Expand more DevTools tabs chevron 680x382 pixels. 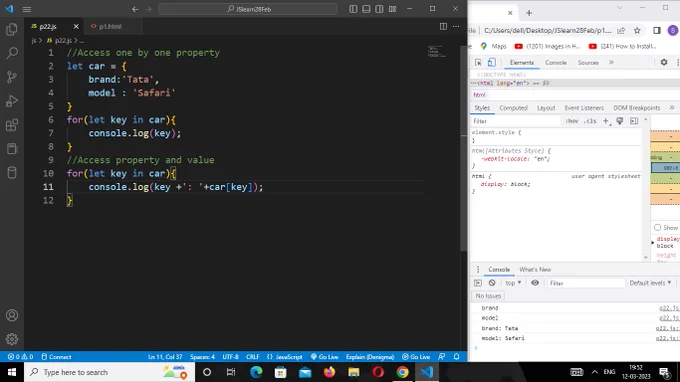(611, 62)
